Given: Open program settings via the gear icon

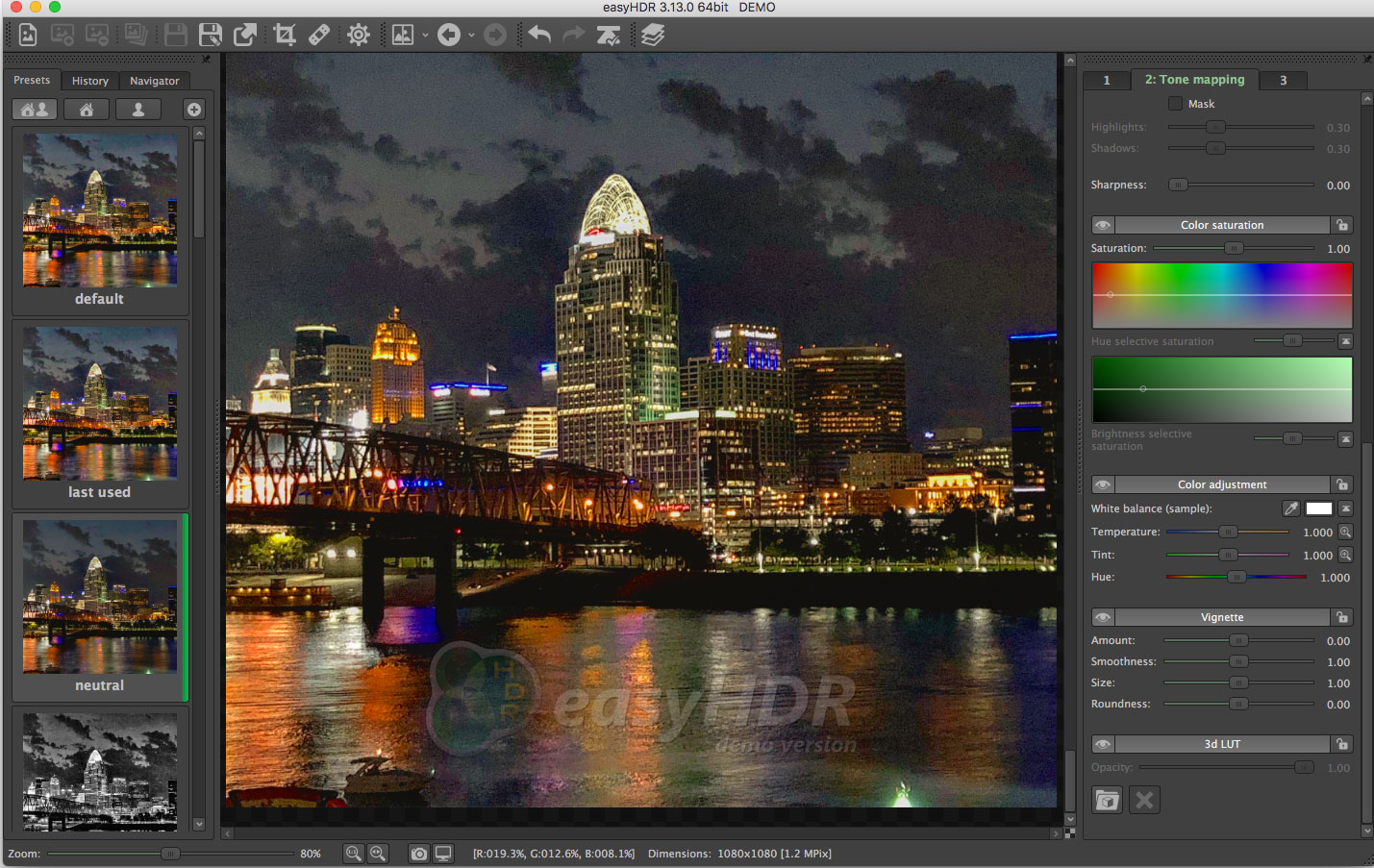Looking at the screenshot, I should (359, 36).
